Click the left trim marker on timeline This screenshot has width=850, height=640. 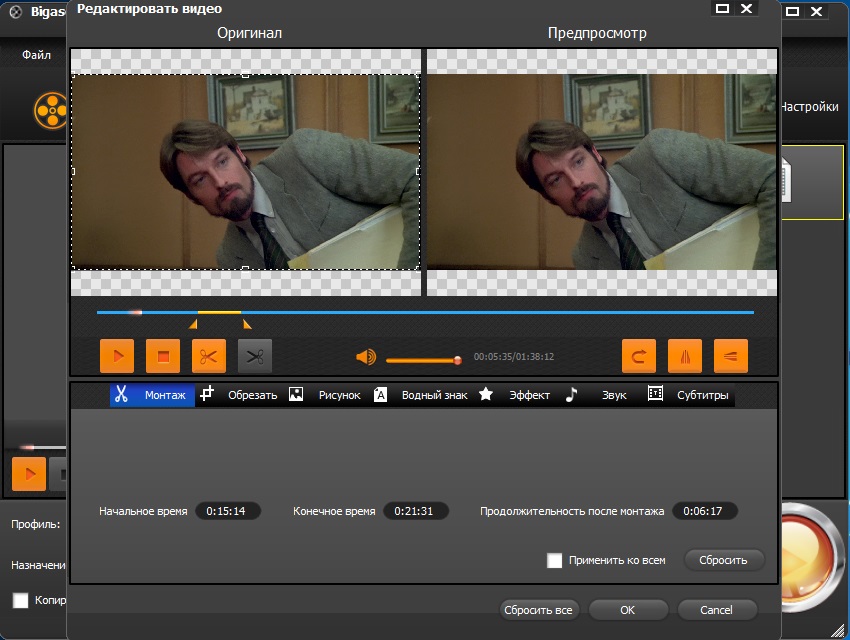coord(193,324)
